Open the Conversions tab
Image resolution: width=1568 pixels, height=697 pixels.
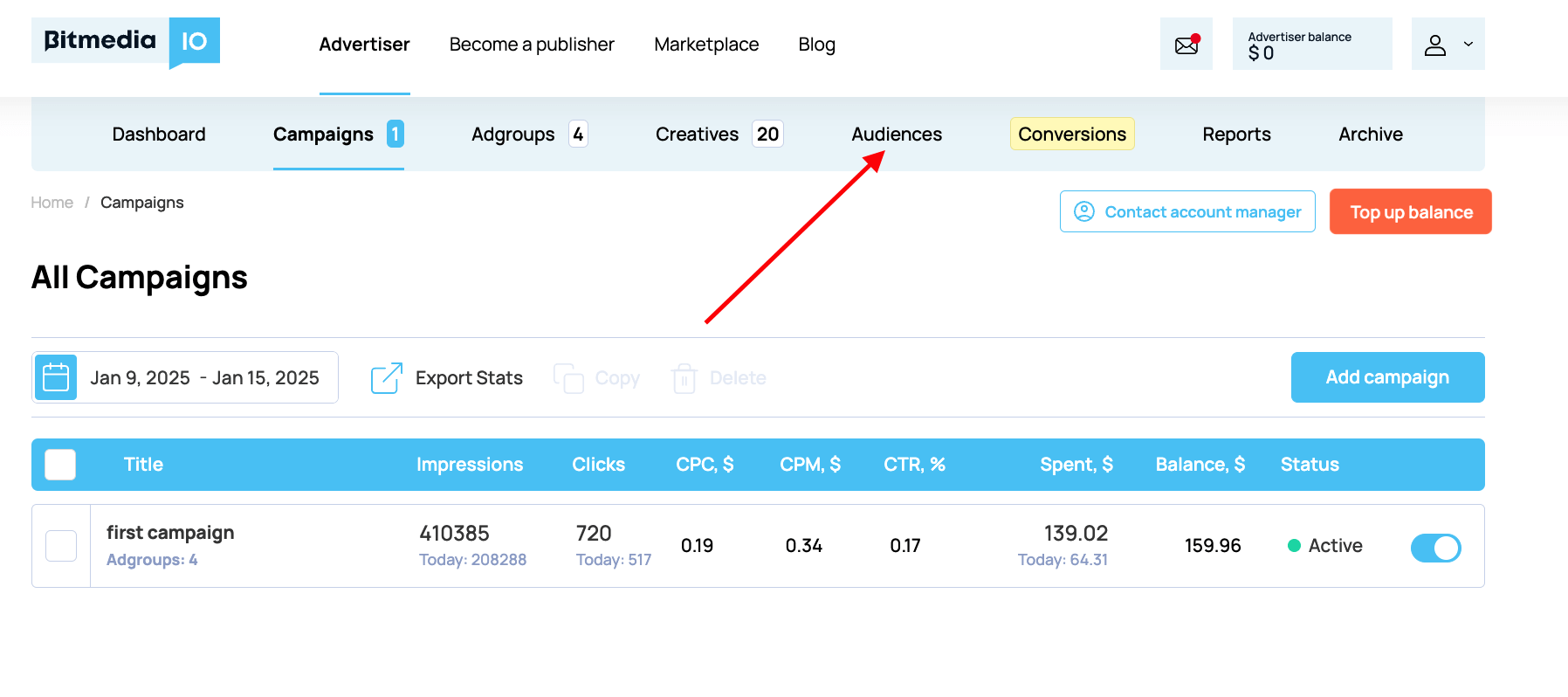click(x=1071, y=135)
